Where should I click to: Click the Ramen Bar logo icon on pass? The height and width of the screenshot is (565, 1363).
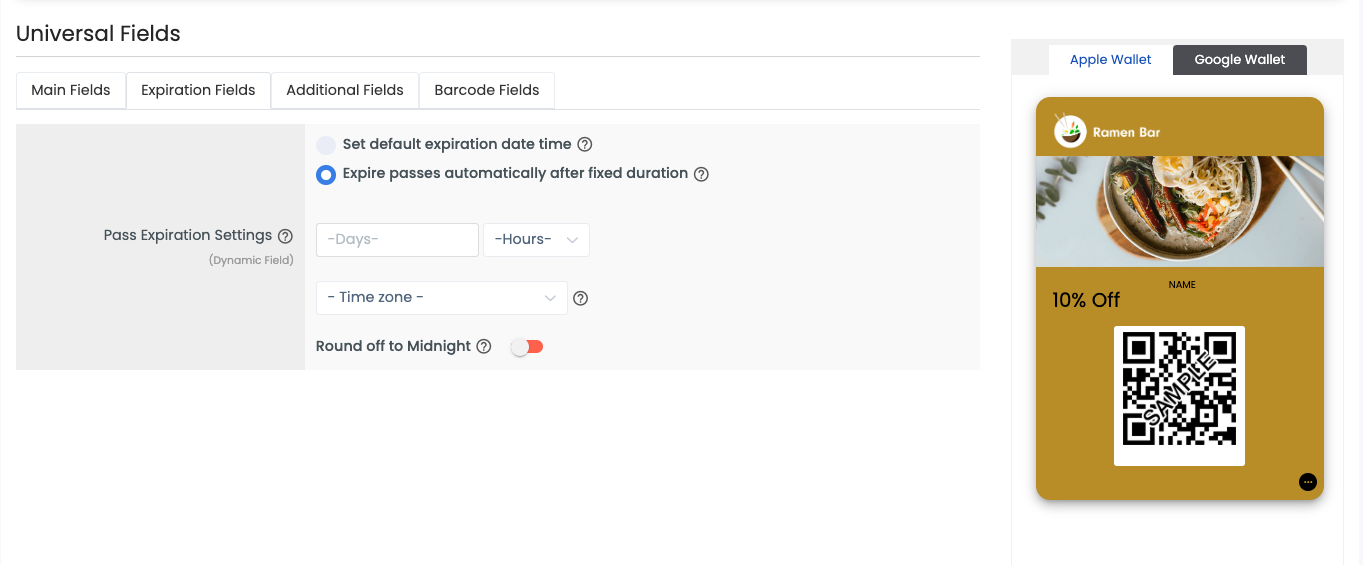coord(1070,131)
